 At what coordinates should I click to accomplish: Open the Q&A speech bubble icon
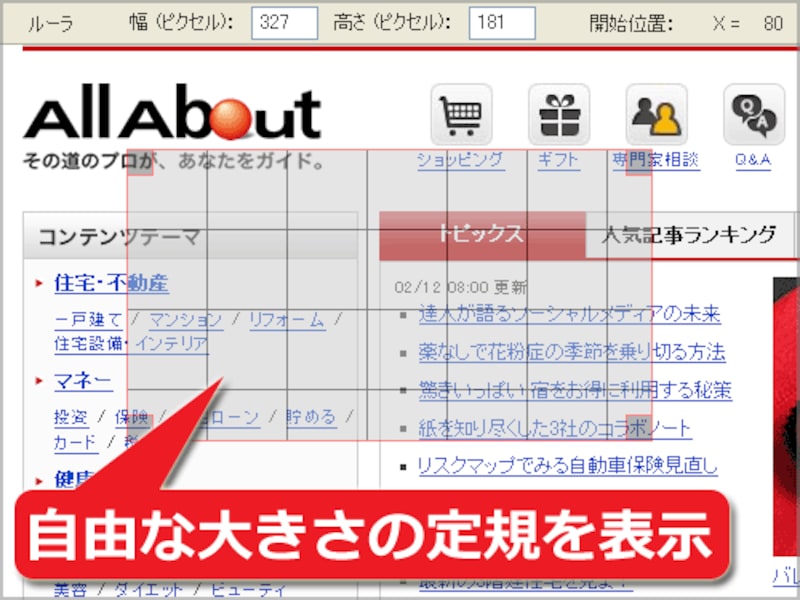pos(754,116)
